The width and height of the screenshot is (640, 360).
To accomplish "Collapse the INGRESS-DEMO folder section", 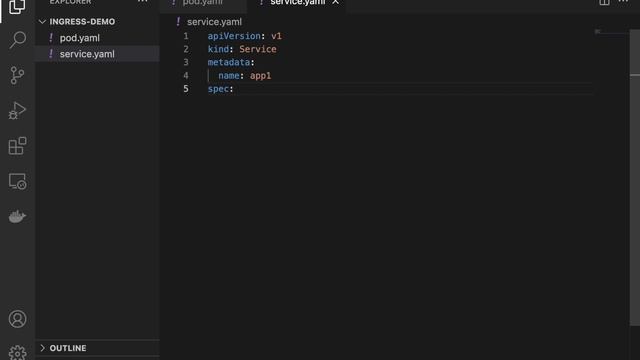I will pos(42,22).
